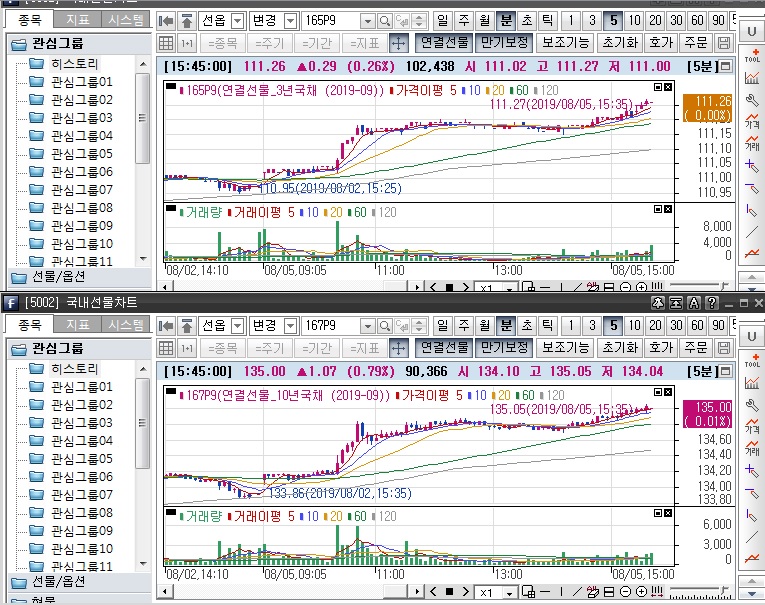The height and width of the screenshot is (605, 765).
Task: Toggle 연결선물 in the 165P9 window
Action: click(444, 43)
